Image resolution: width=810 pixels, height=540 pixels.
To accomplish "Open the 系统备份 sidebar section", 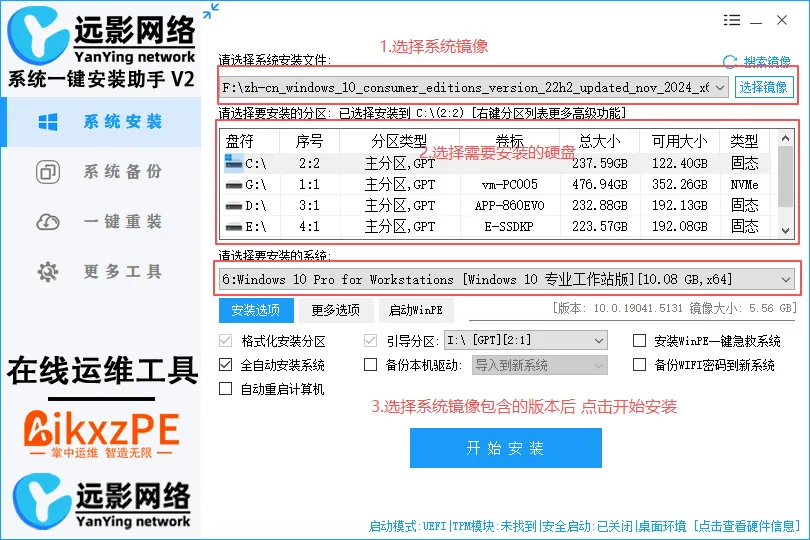I will click(102, 172).
